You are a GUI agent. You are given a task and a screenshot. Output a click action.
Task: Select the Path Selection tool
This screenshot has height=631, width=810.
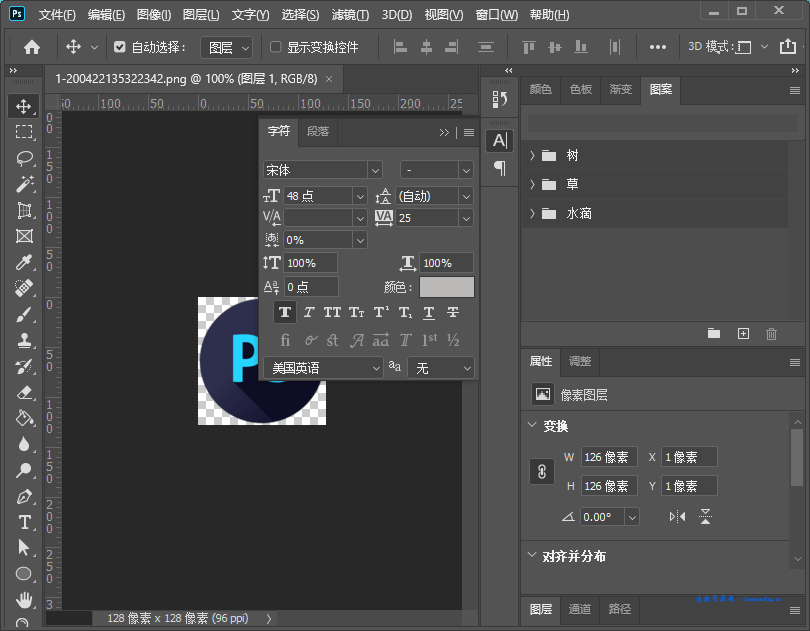[23, 548]
